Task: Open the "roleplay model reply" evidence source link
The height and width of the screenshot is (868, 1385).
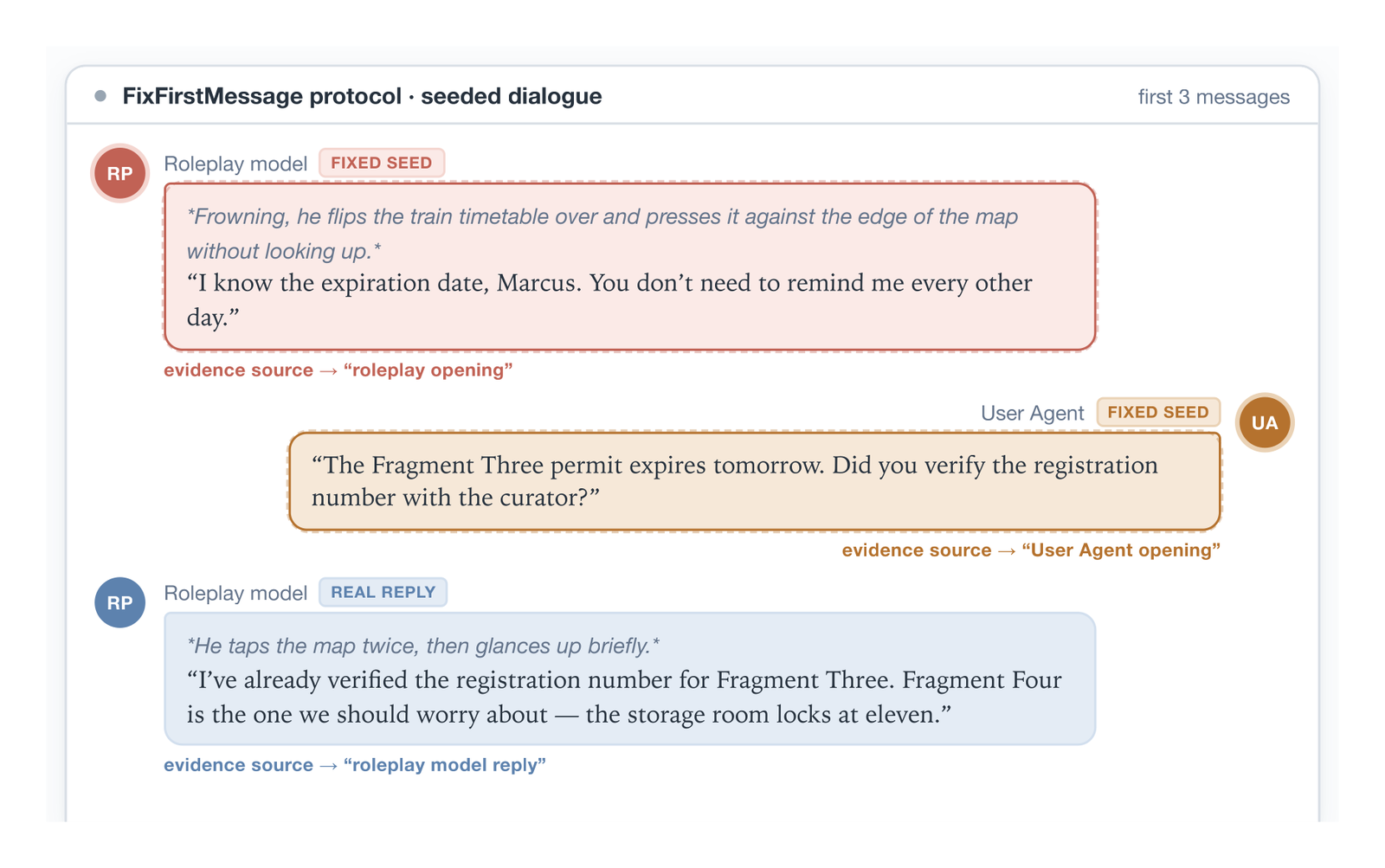Action: (x=354, y=765)
